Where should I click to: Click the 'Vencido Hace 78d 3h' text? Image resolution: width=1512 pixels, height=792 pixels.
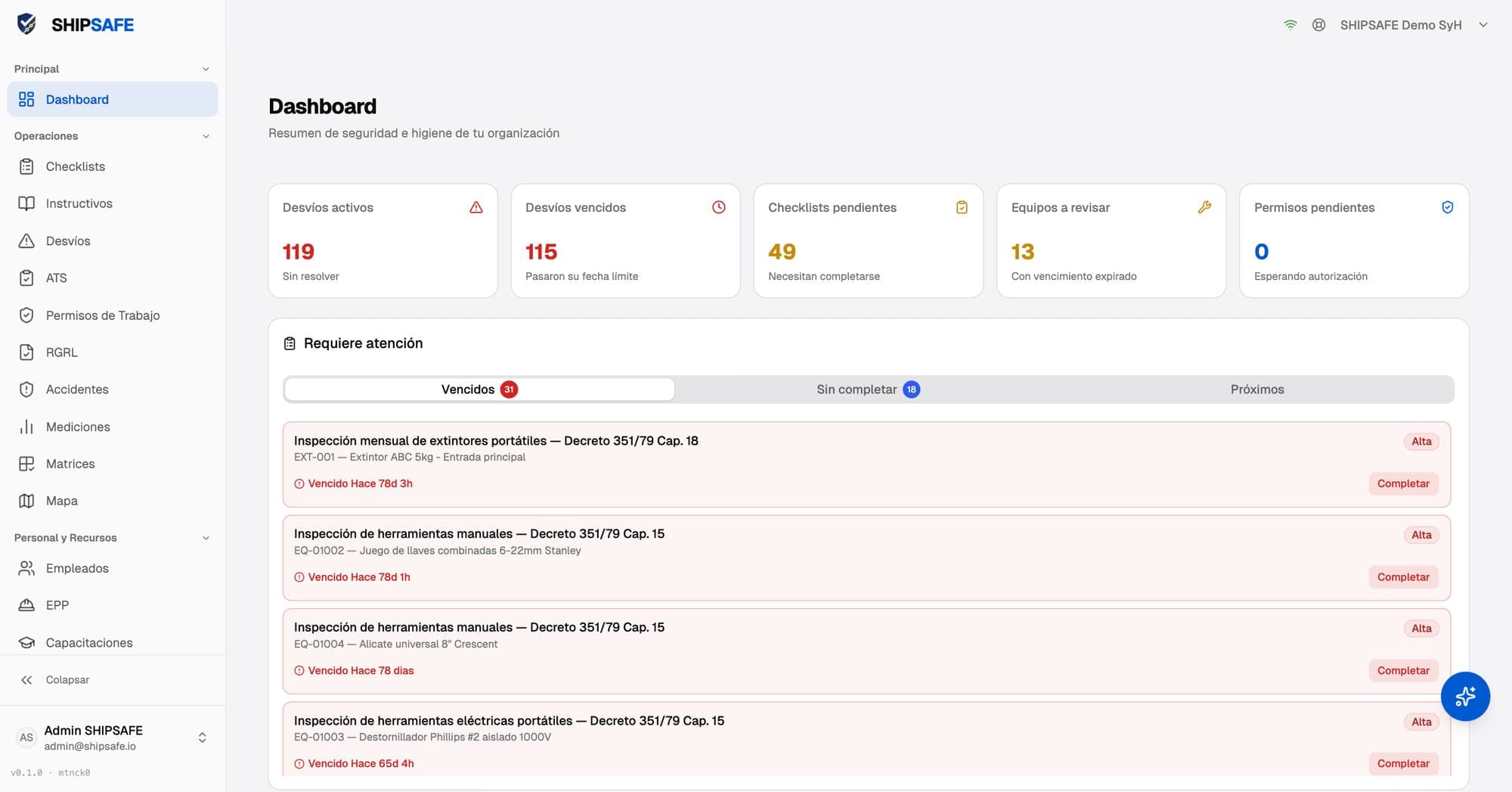coord(360,483)
